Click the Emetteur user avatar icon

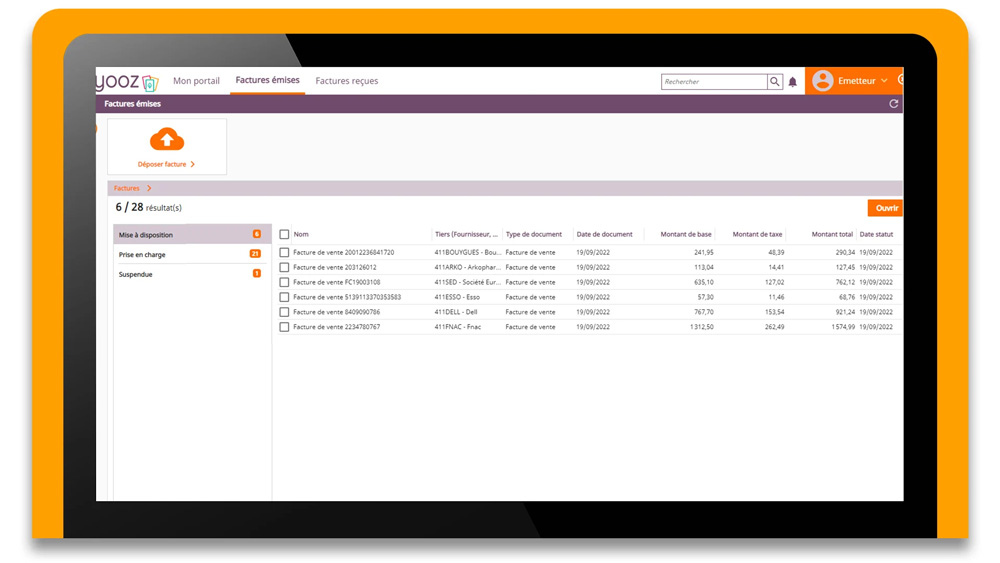(x=823, y=81)
